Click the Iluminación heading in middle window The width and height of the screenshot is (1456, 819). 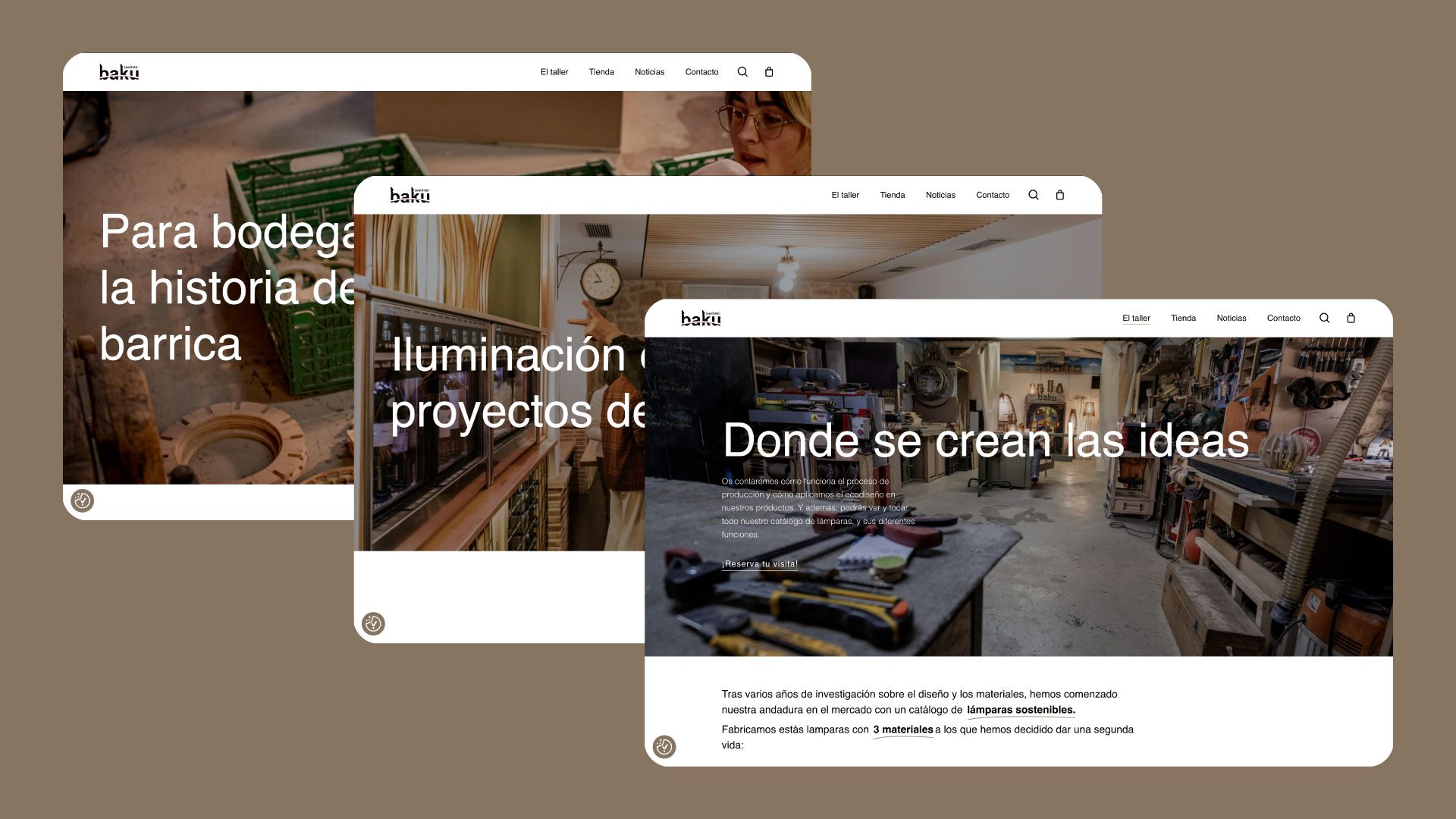tap(518, 383)
